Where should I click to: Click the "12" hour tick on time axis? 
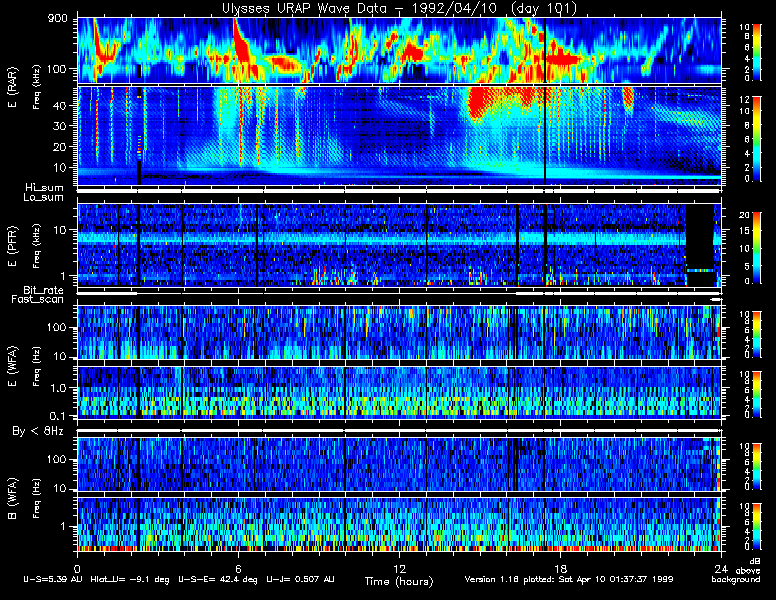coord(399,569)
